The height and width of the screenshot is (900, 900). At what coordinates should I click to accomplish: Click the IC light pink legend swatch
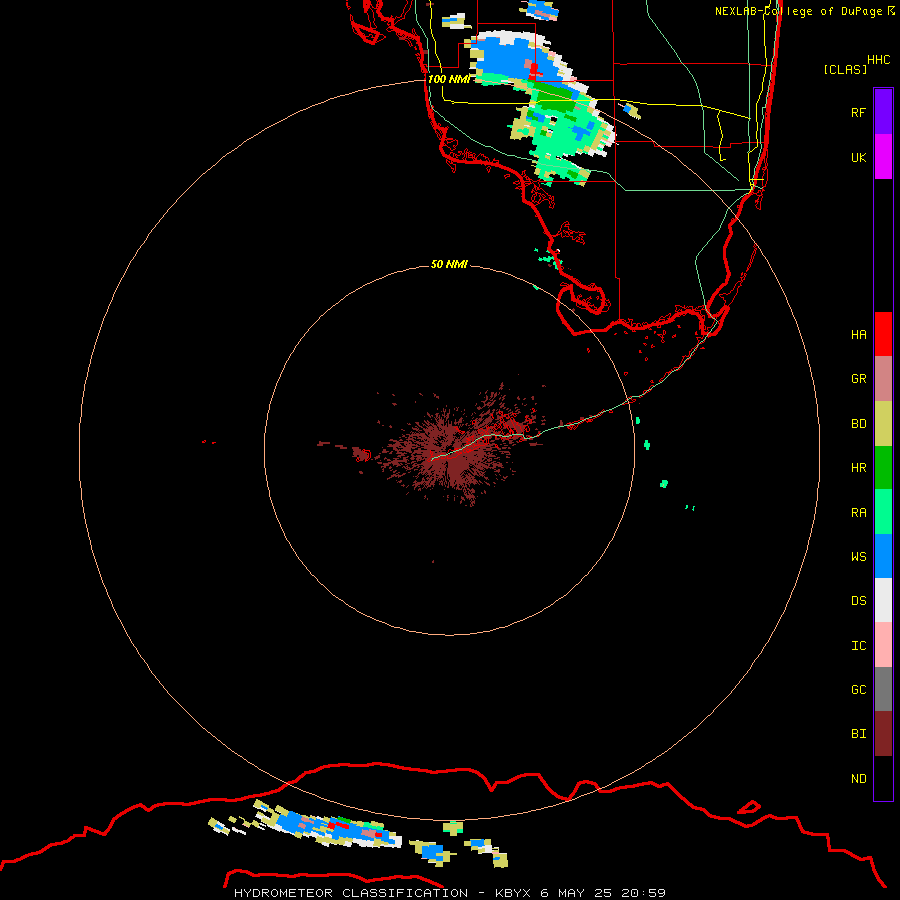coord(883,645)
